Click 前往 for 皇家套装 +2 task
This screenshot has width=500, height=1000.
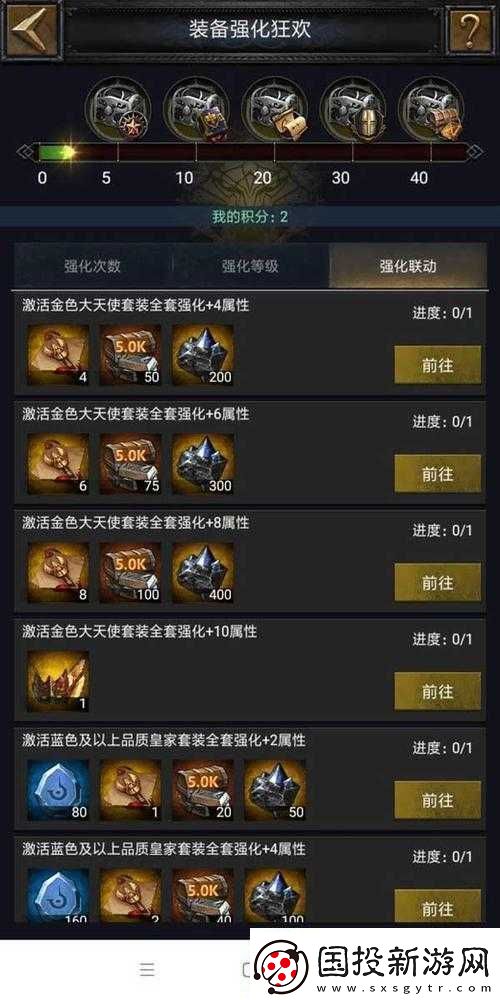pyautogui.click(x=438, y=800)
